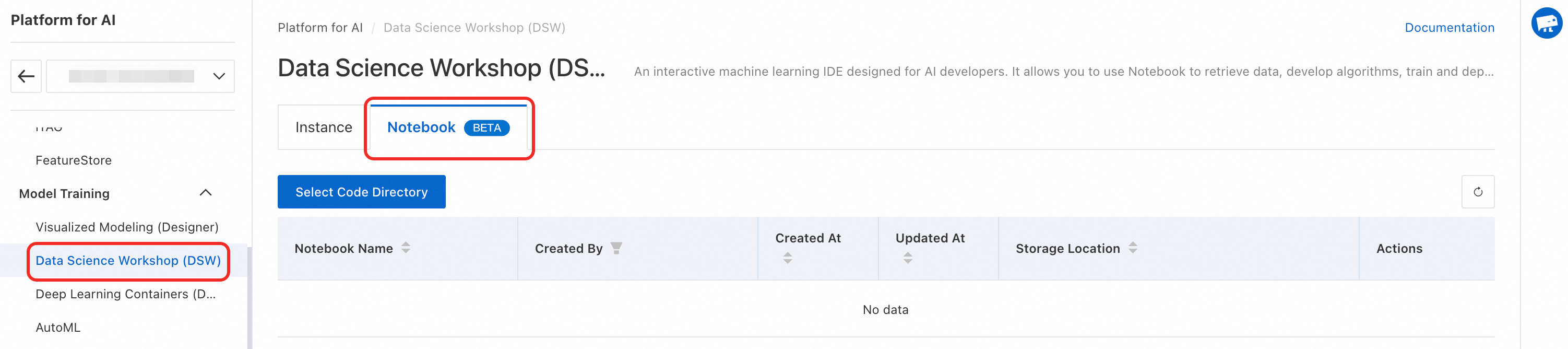Click the refresh icon above the table

pos(1477,192)
